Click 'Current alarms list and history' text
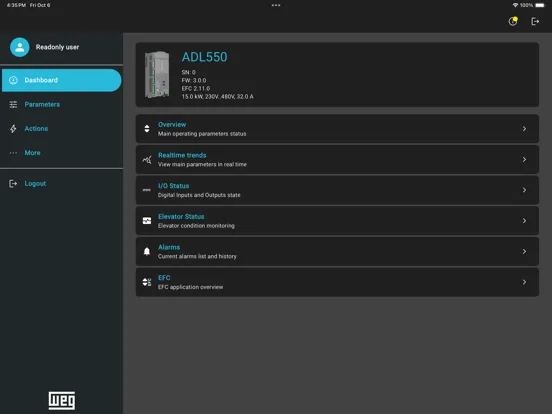The image size is (552, 414). pyautogui.click(x=197, y=256)
